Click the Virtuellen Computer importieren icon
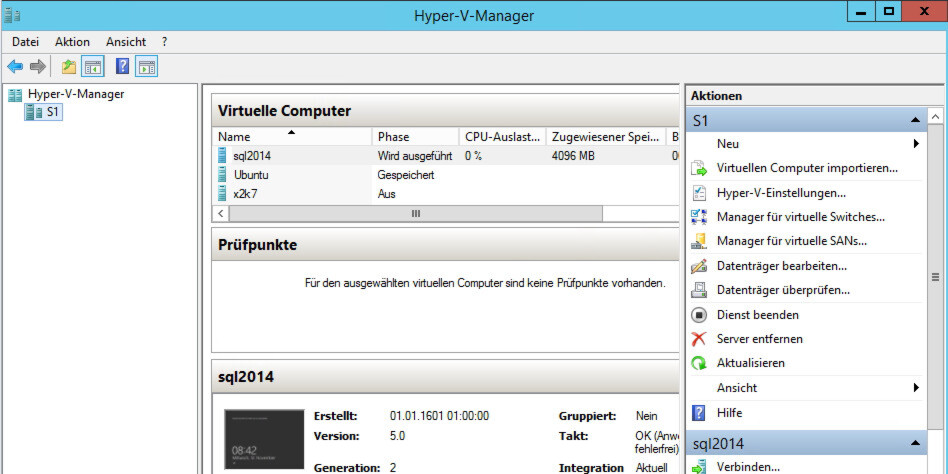 click(699, 168)
